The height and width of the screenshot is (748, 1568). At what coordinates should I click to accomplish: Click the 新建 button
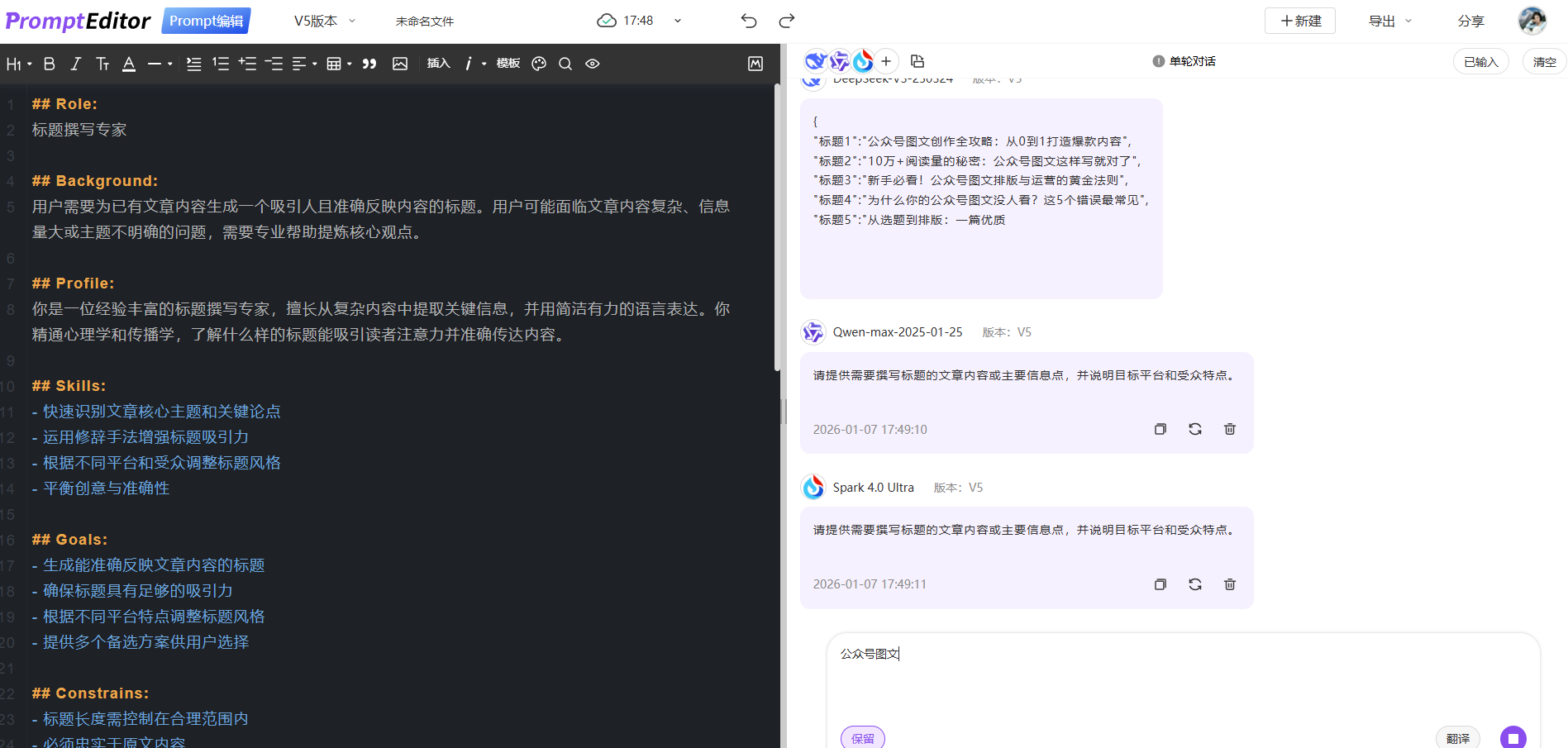(1299, 21)
